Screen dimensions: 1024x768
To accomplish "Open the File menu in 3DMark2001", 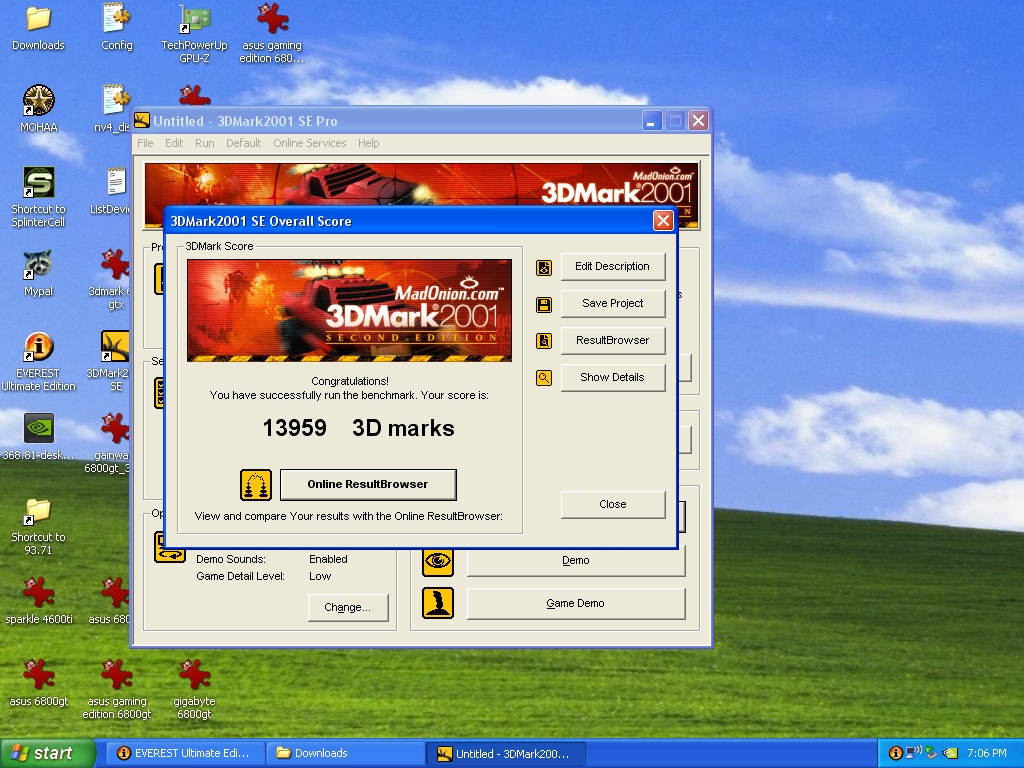I will point(145,143).
